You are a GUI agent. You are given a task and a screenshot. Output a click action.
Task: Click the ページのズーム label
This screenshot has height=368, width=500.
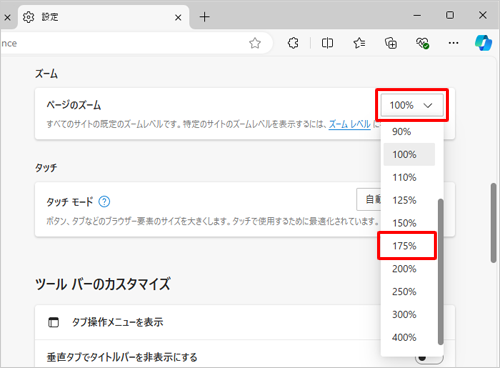74,105
